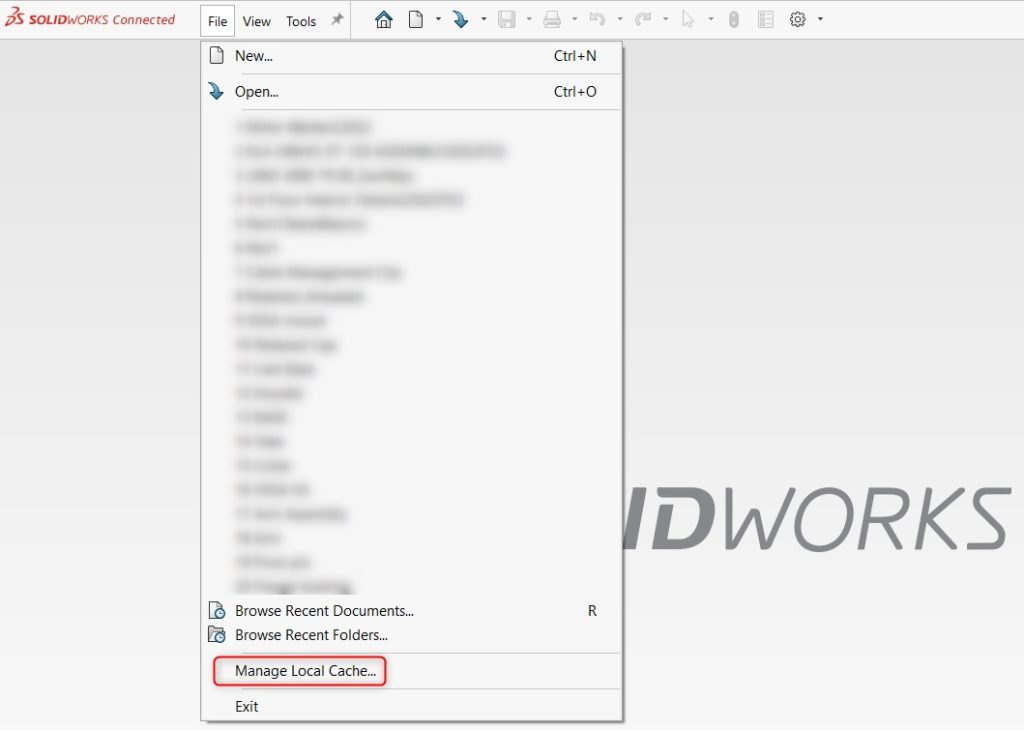Expand the dropdown arrow beside Open icon
This screenshot has width=1024, height=730.
[x=484, y=20]
